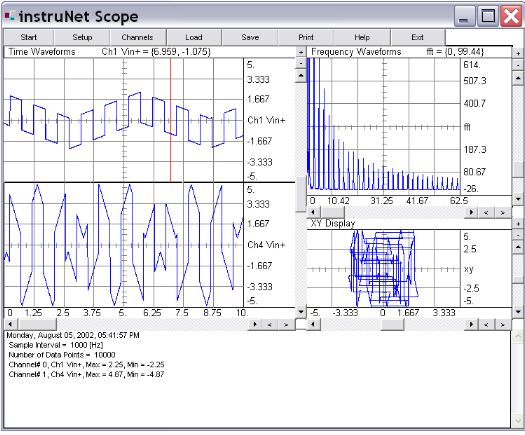
Task: Click the plus icon on Frequency Waveforms panel
Action: click(x=518, y=53)
